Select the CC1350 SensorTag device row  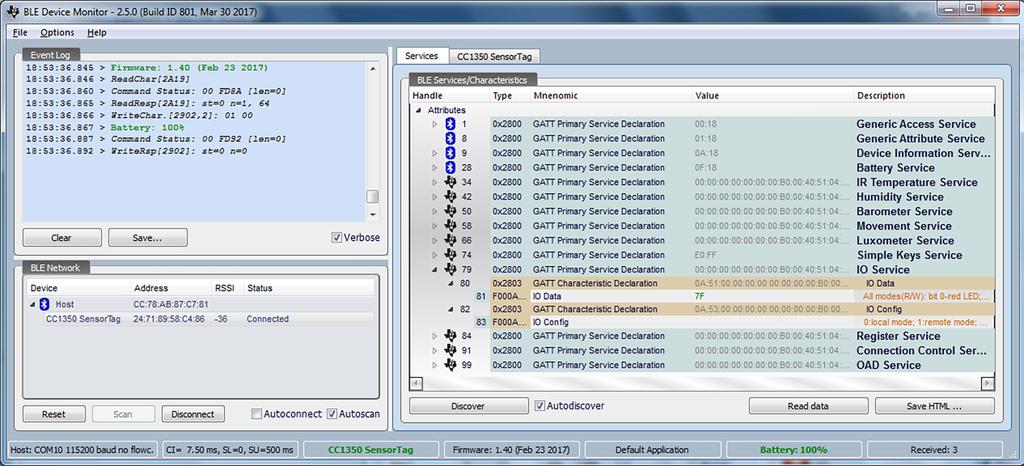coord(200,319)
